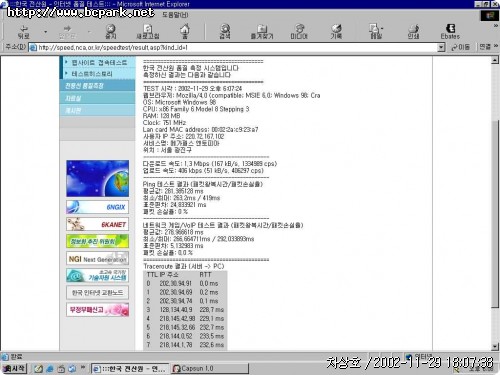Open the Back button history dropdown arrow
Viewport: 500px width, 375px height.
click(46, 32)
